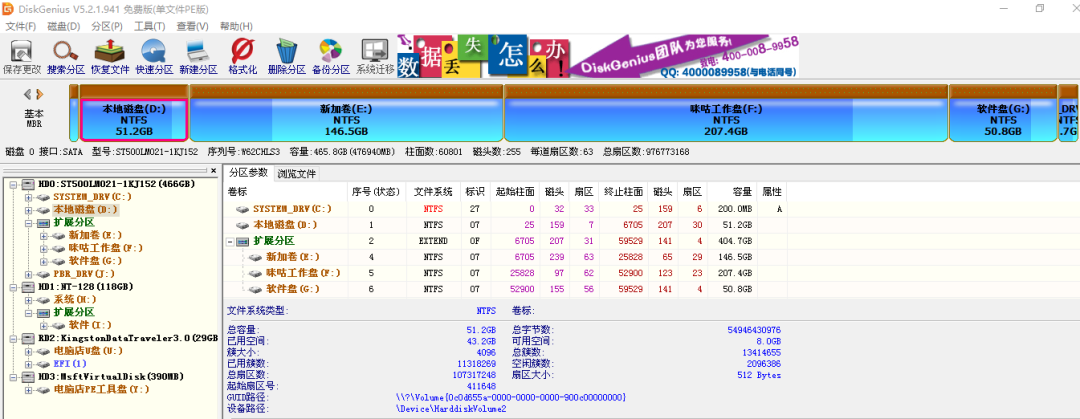Open the 文件(F) menu
This screenshot has width=1080, height=419.
coord(21,26)
